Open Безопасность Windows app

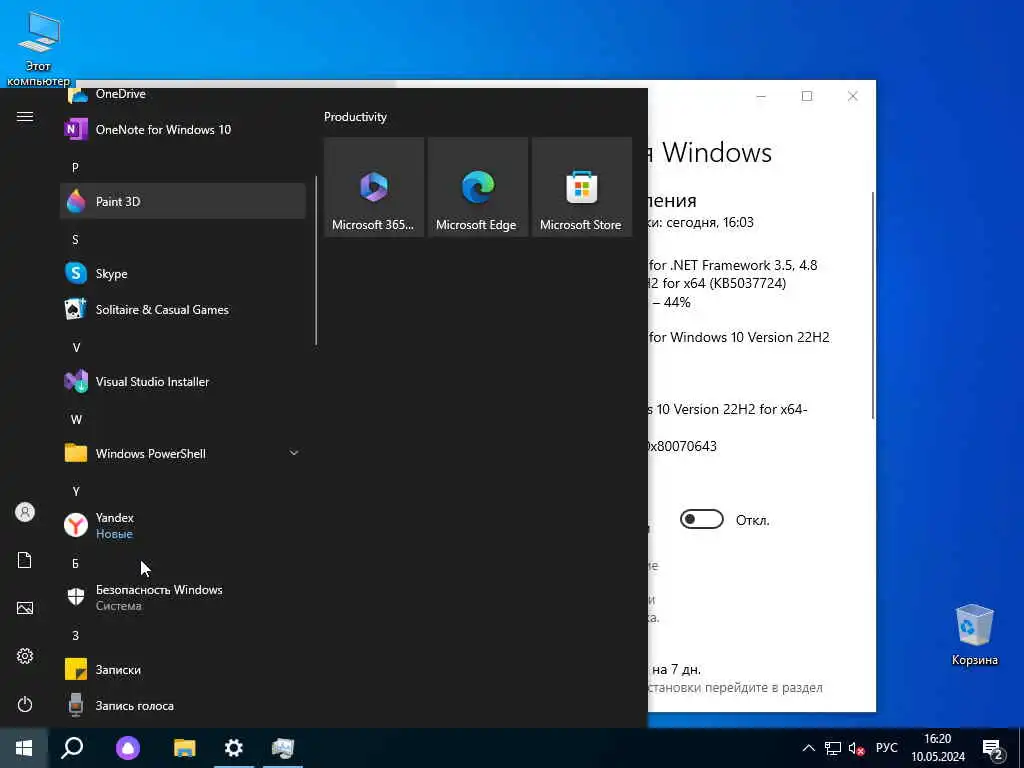click(x=183, y=597)
